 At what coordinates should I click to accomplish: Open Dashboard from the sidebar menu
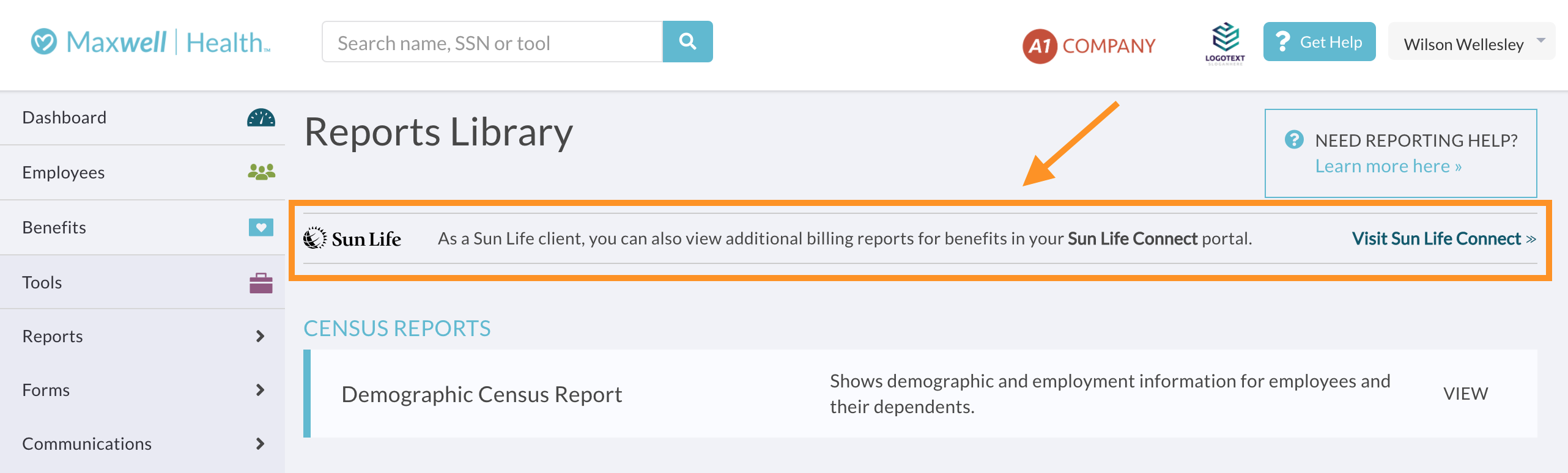coord(64,117)
